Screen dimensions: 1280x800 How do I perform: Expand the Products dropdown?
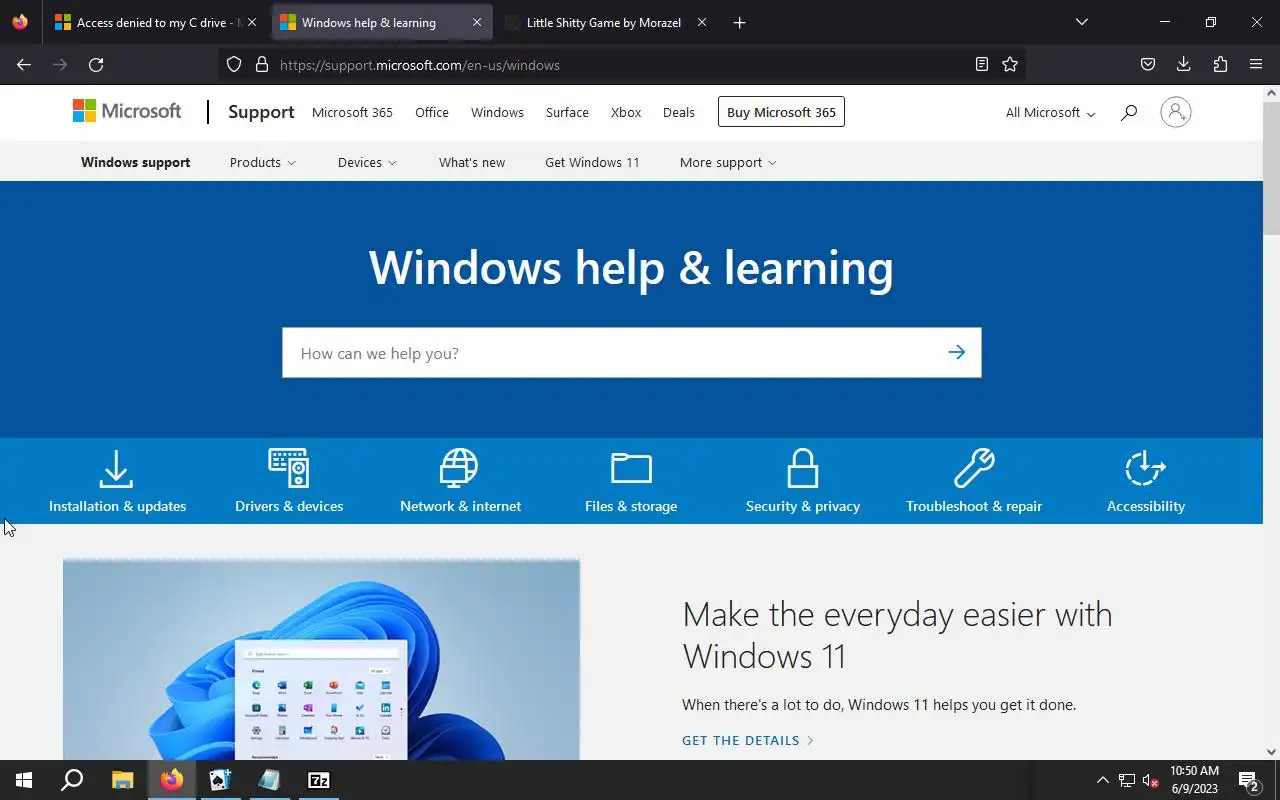pos(263,162)
